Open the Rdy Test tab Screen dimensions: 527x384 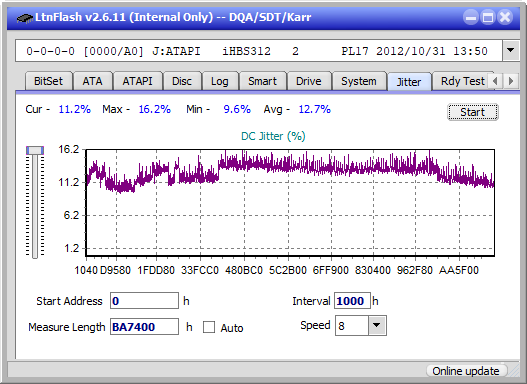[x=463, y=81]
